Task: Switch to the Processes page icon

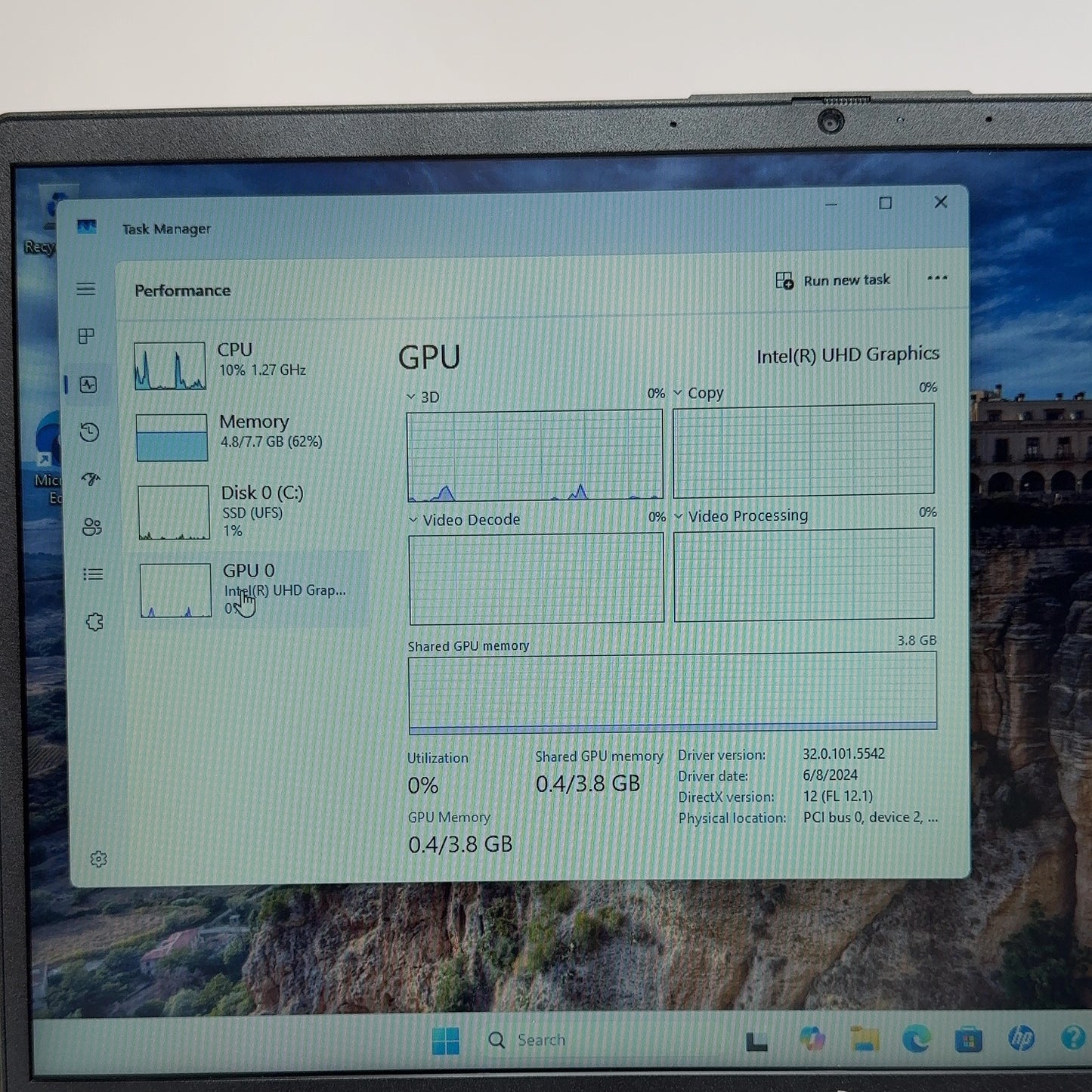Action: (87, 336)
